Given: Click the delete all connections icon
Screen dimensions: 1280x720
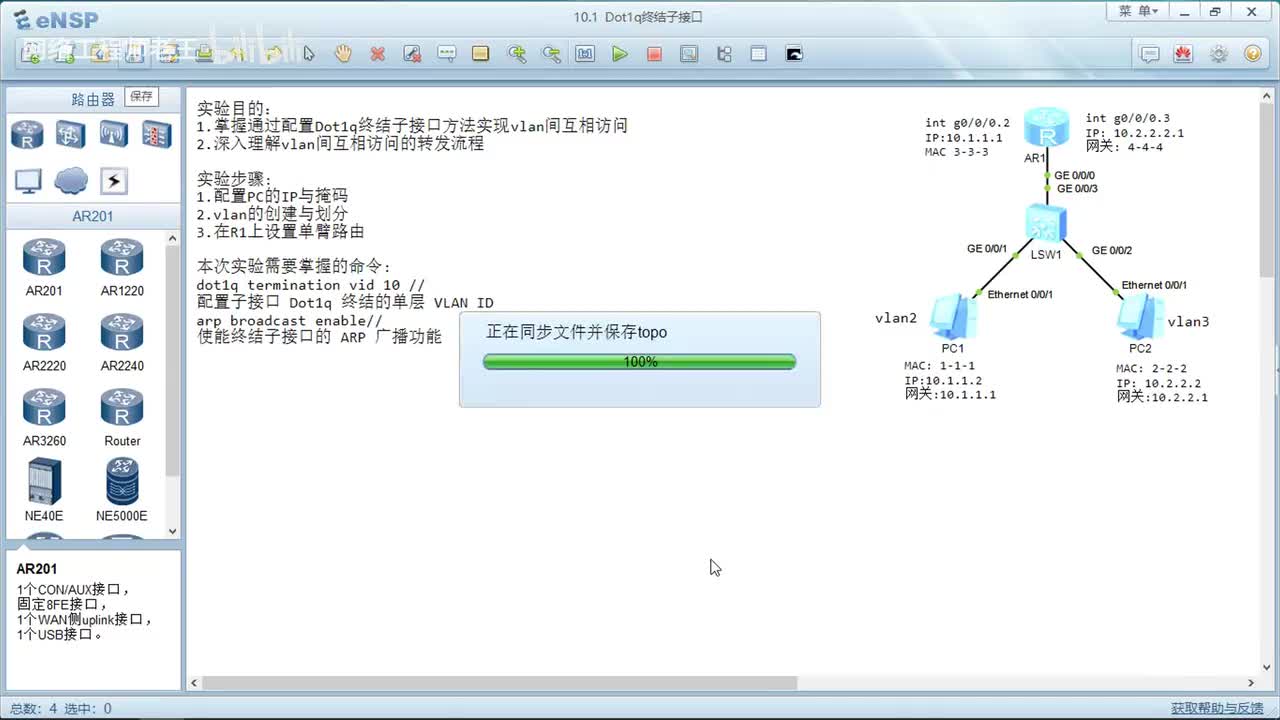Looking at the screenshot, I should (412, 54).
